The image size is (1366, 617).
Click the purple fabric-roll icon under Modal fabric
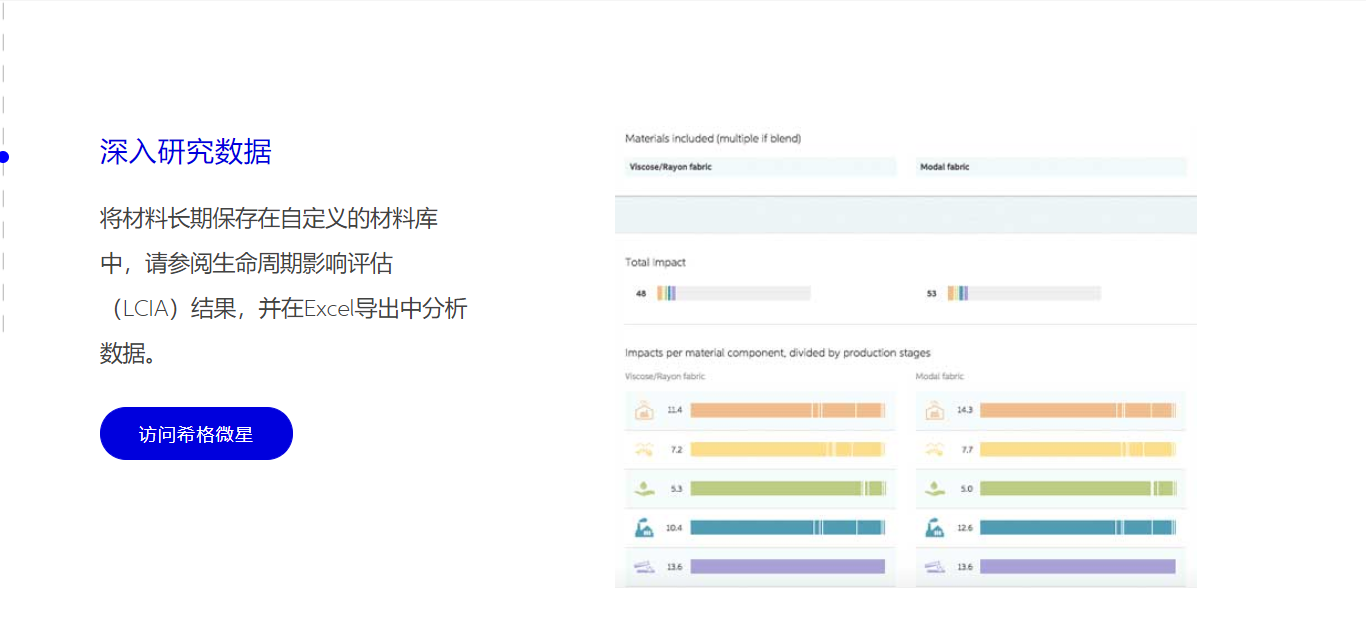(x=934, y=567)
